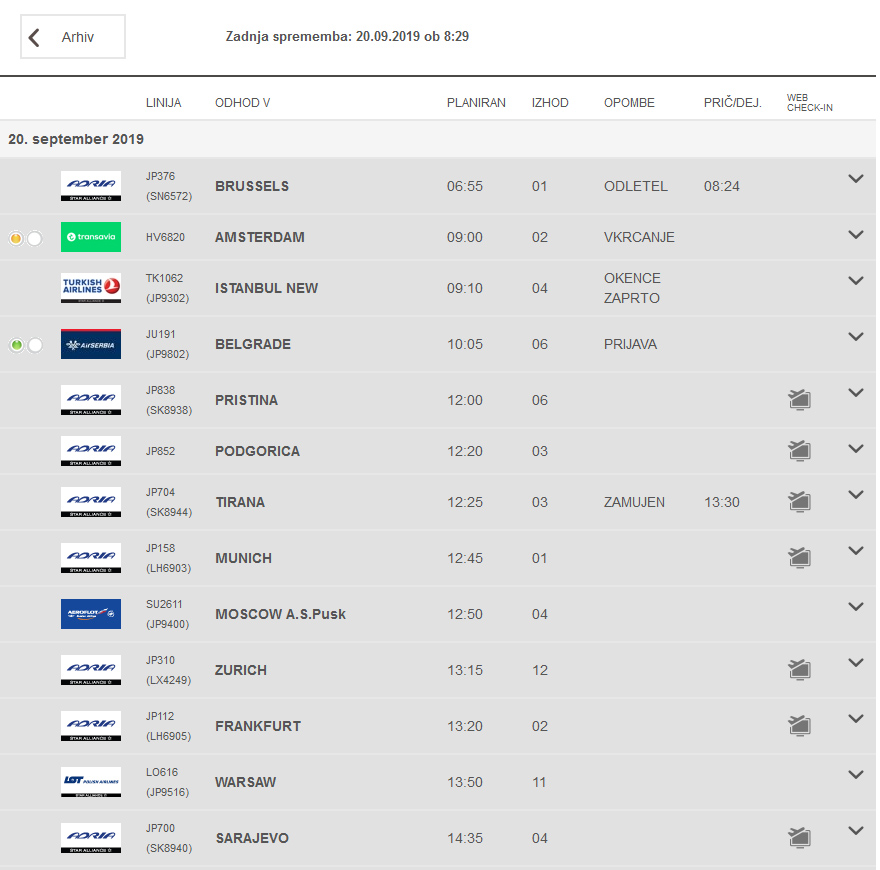Expand Istanbul New flight row
The width and height of the screenshot is (880, 870).
855,281
